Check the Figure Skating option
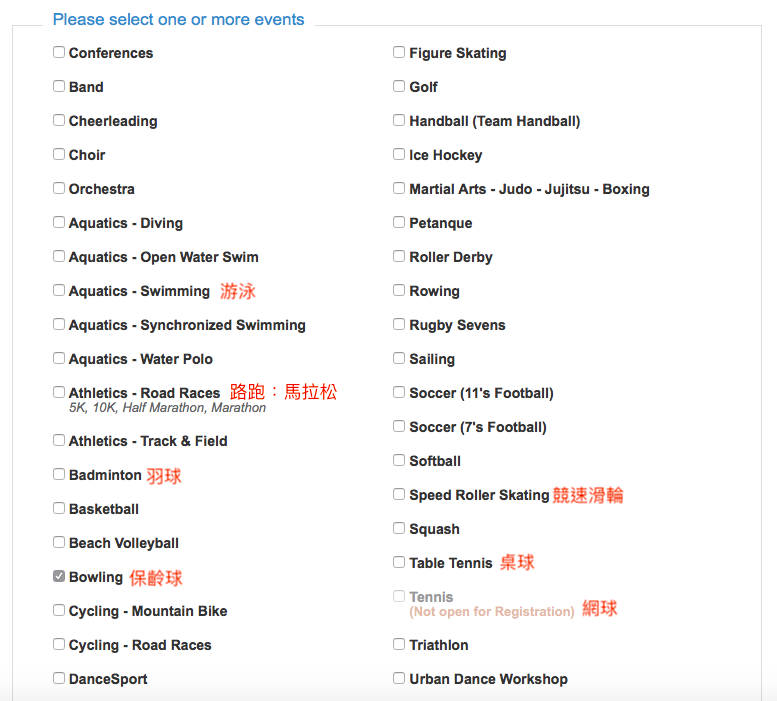This screenshot has width=777, height=701. [399, 52]
